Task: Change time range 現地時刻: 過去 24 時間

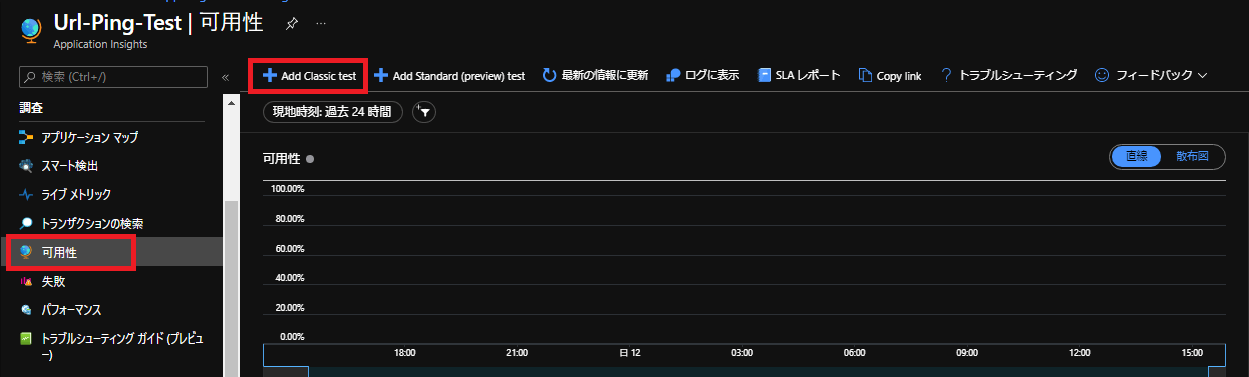Action: (x=333, y=112)
